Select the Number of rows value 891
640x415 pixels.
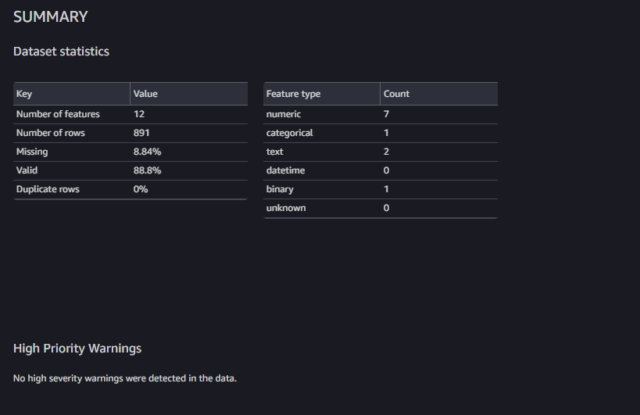141,133
